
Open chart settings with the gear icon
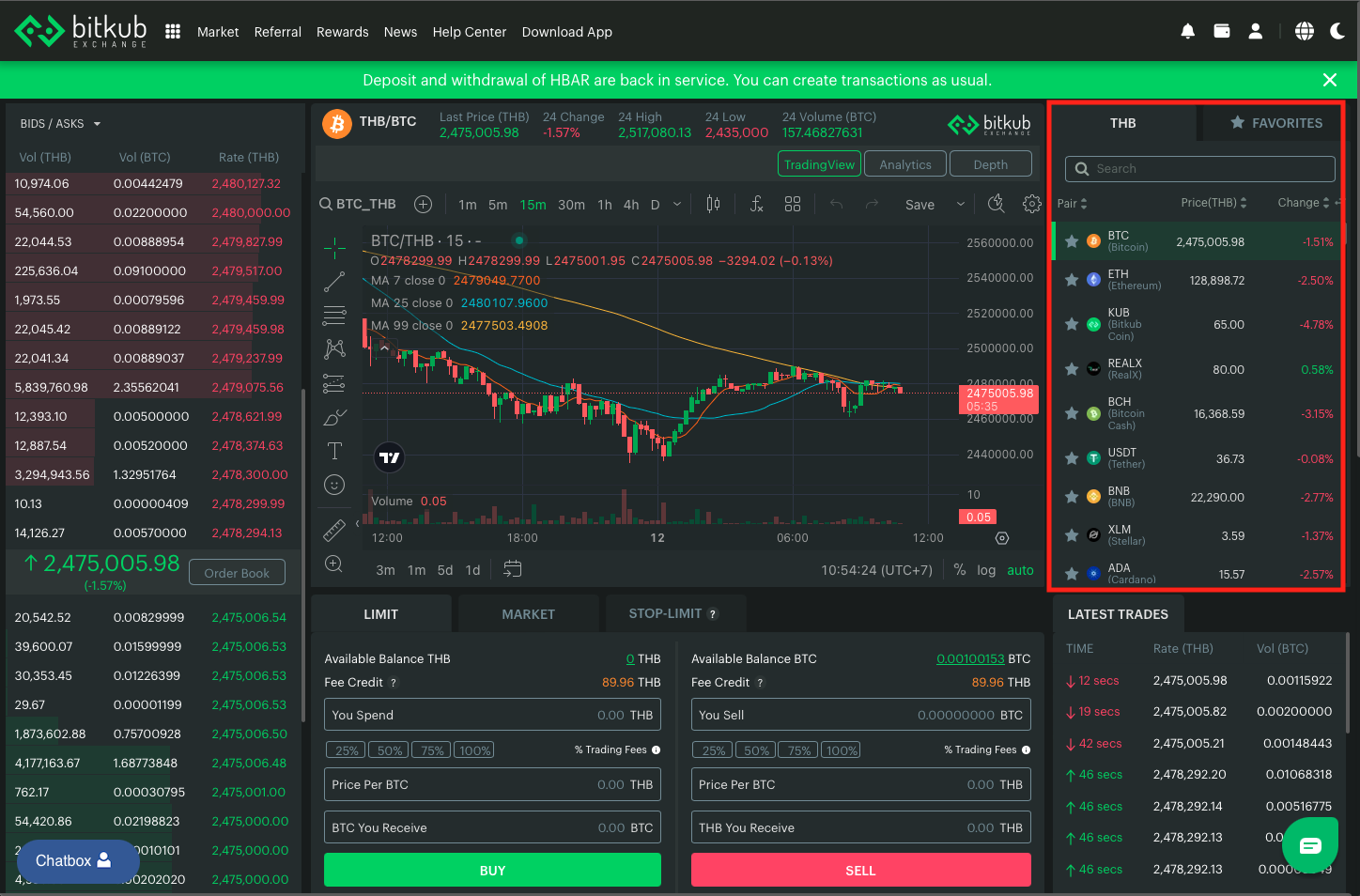1031,204
